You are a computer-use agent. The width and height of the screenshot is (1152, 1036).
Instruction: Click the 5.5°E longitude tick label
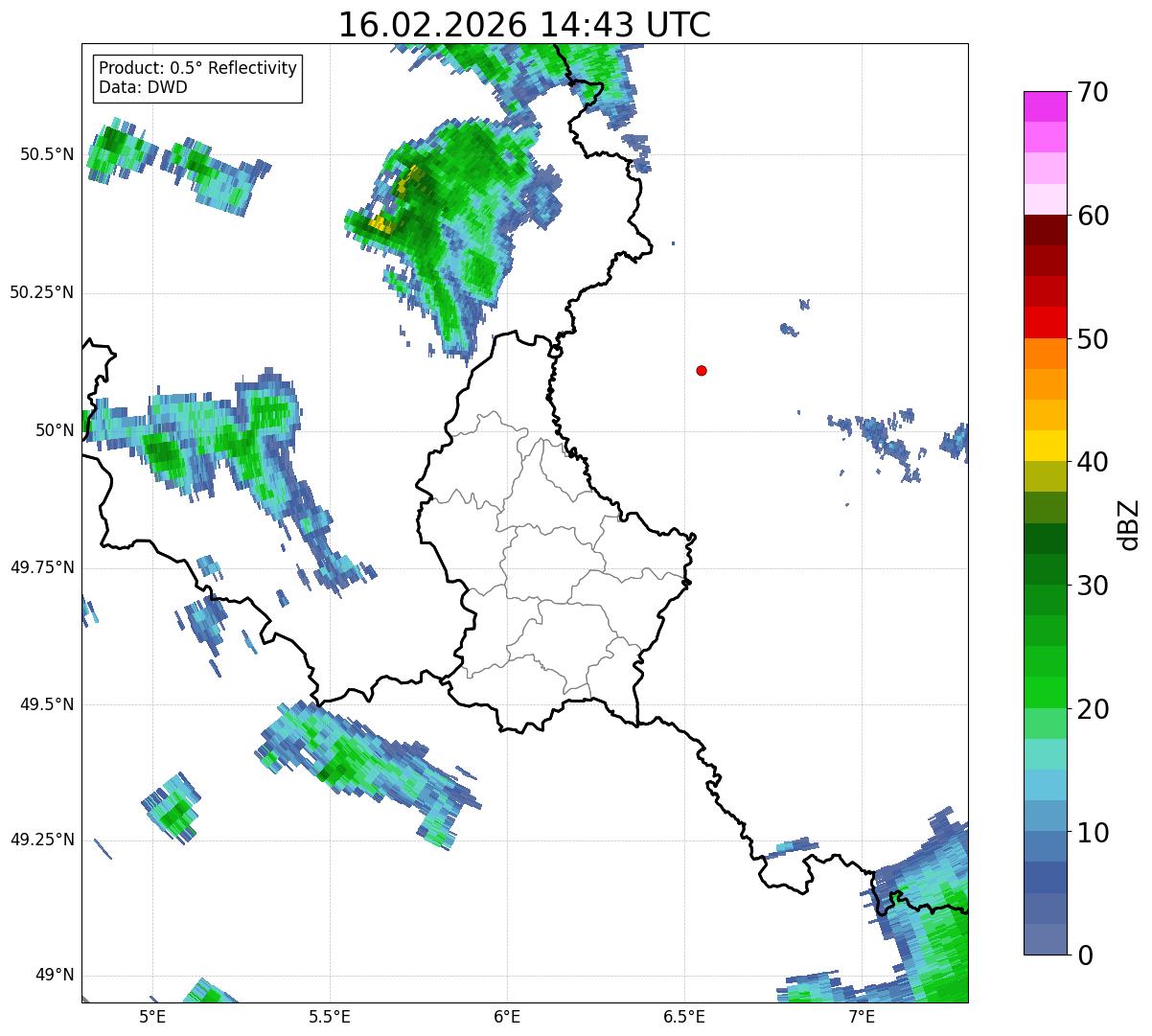click(330, 1016)
